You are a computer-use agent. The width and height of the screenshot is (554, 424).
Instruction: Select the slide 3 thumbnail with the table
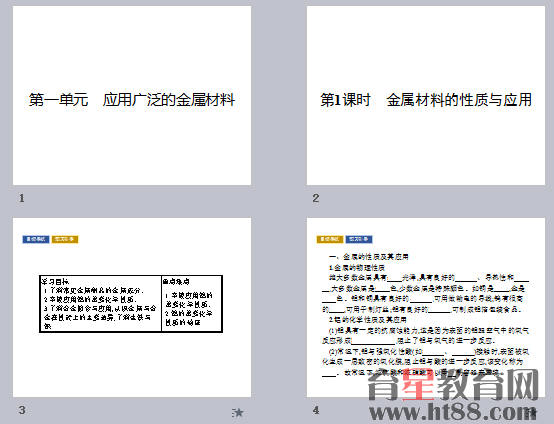point(132,307)
